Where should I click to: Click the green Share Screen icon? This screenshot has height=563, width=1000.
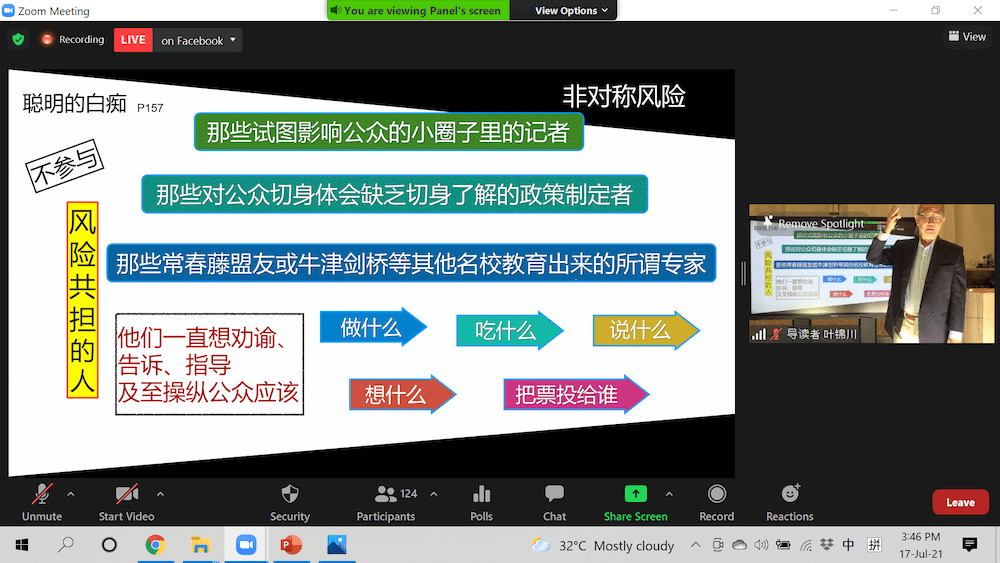[x=635, y=494]
